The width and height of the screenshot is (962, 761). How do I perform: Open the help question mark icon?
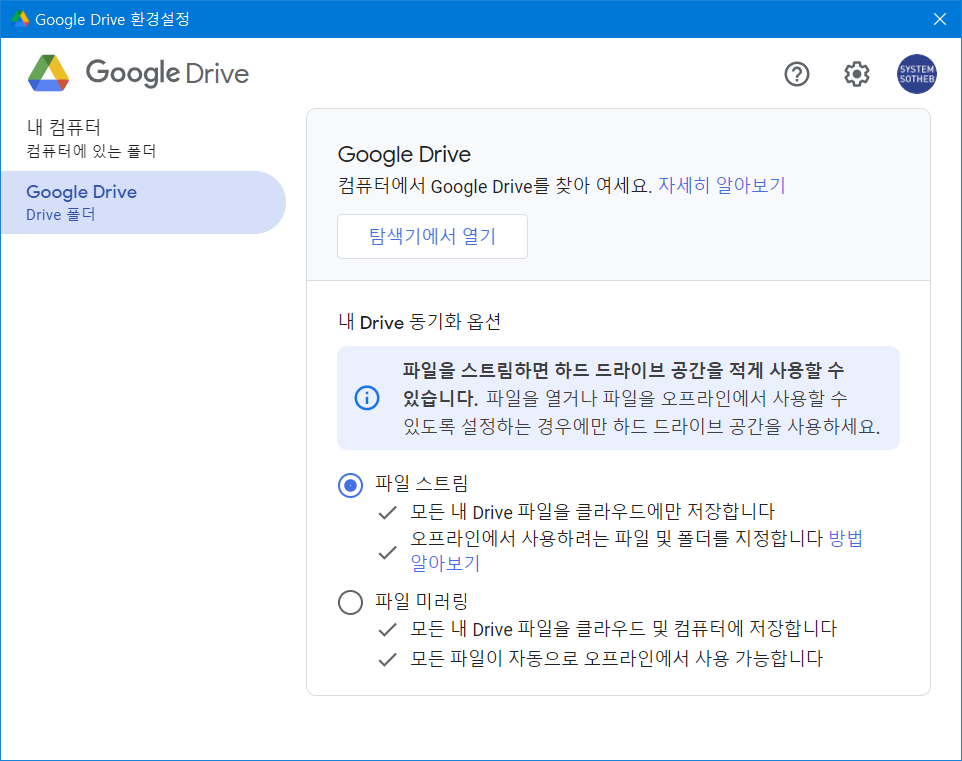[796, 74]
